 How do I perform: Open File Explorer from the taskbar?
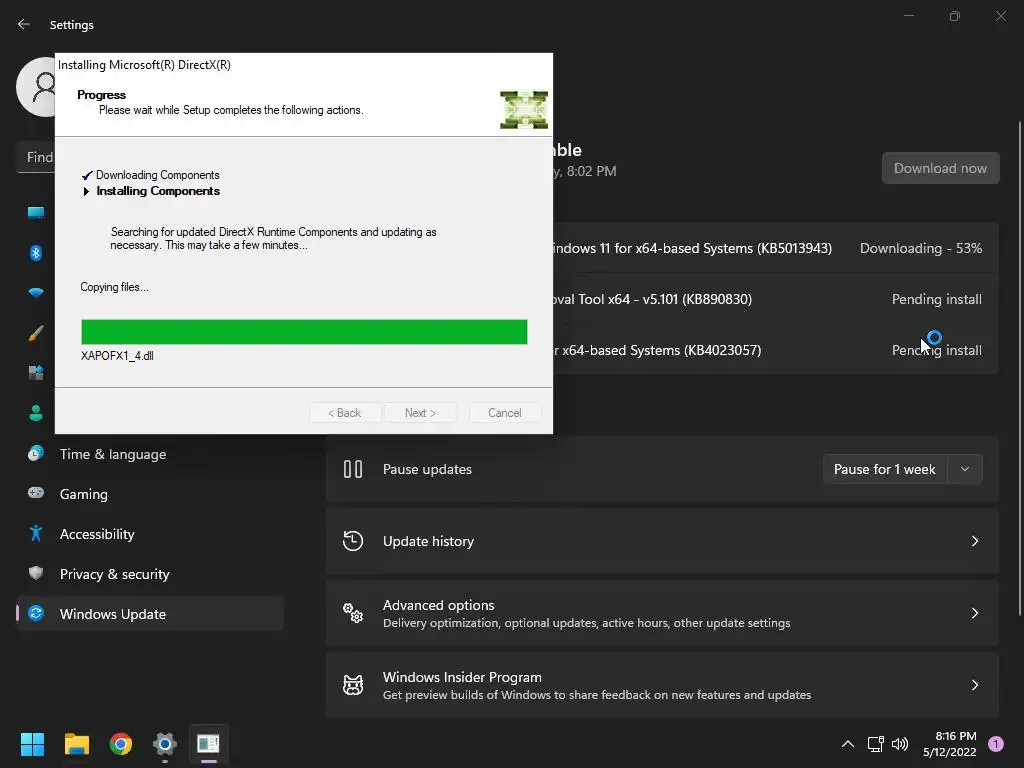pyautogui.click(x=76, y=743)
